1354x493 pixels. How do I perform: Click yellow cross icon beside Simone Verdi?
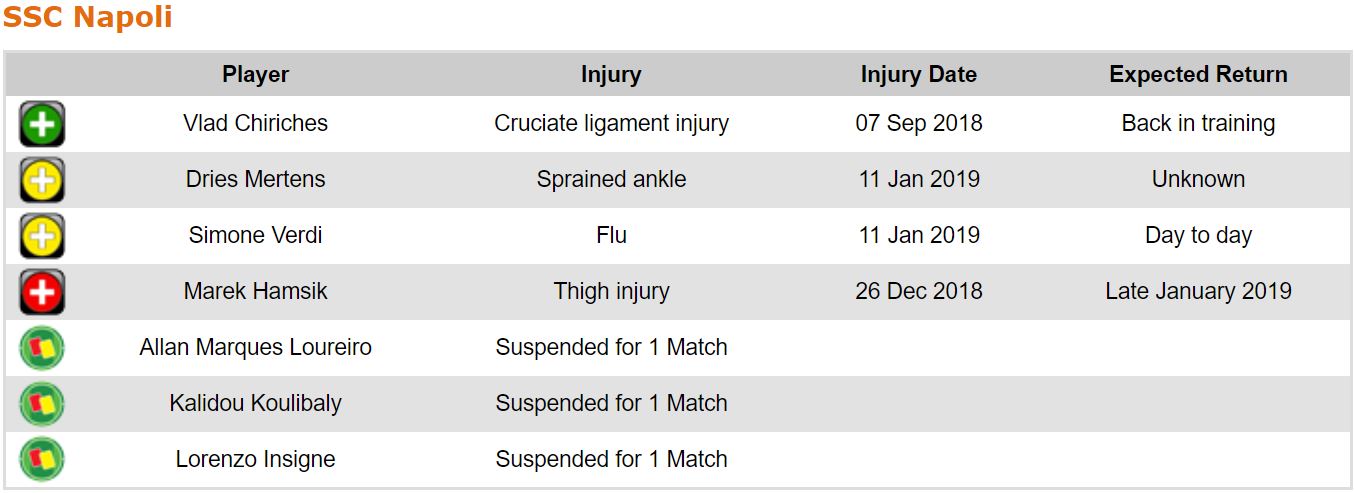(x=42, y=237)
